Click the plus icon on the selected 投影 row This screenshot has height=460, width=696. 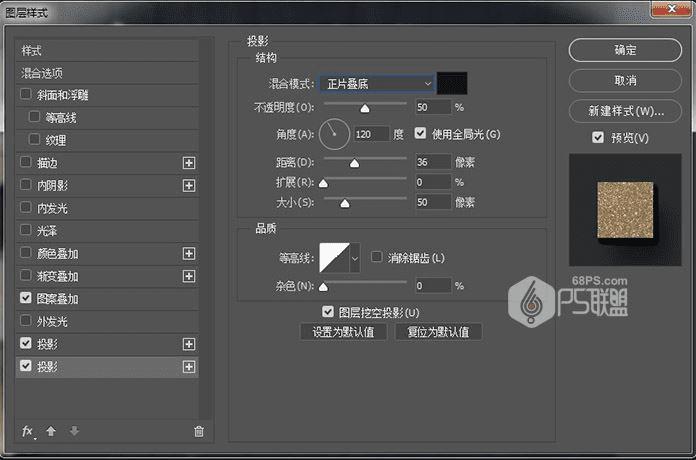coord(189,367)
